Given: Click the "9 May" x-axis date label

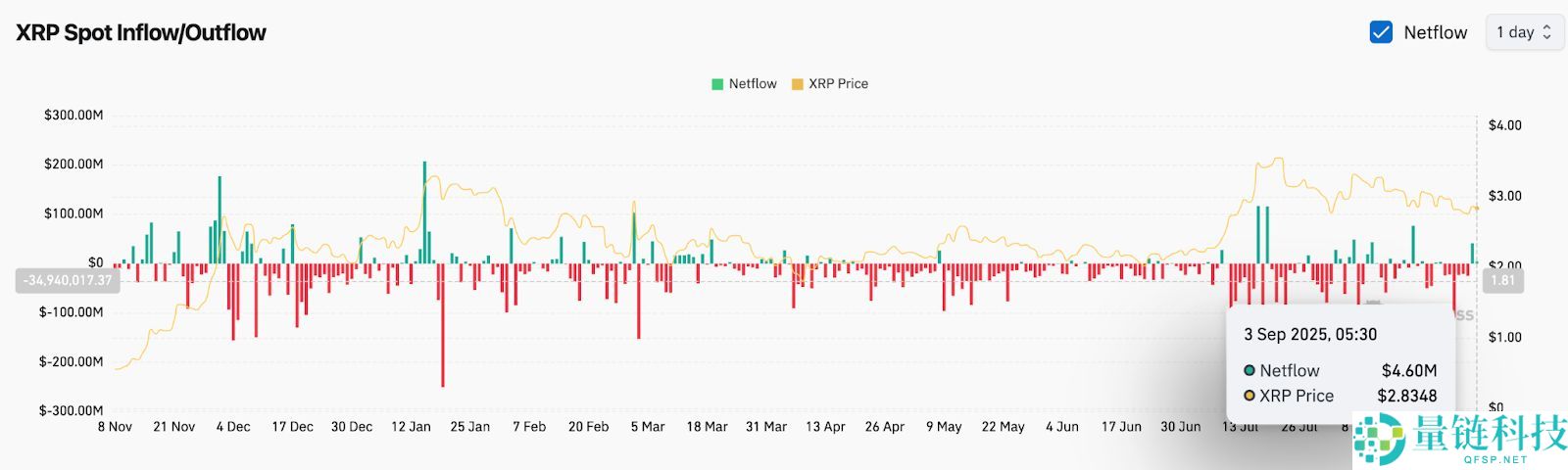Looking at the screenshot, I should point(944,427).
